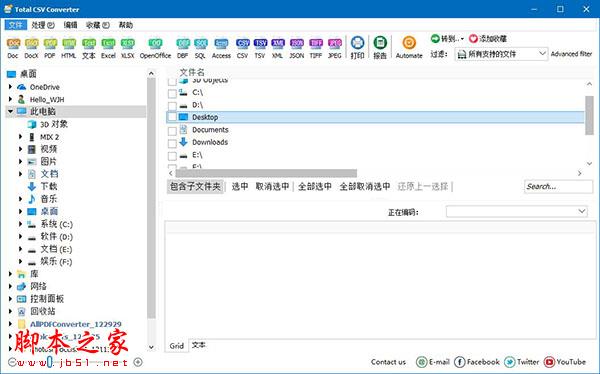
Task: Tick the Documents checkbox
Action: pos(172,131)
